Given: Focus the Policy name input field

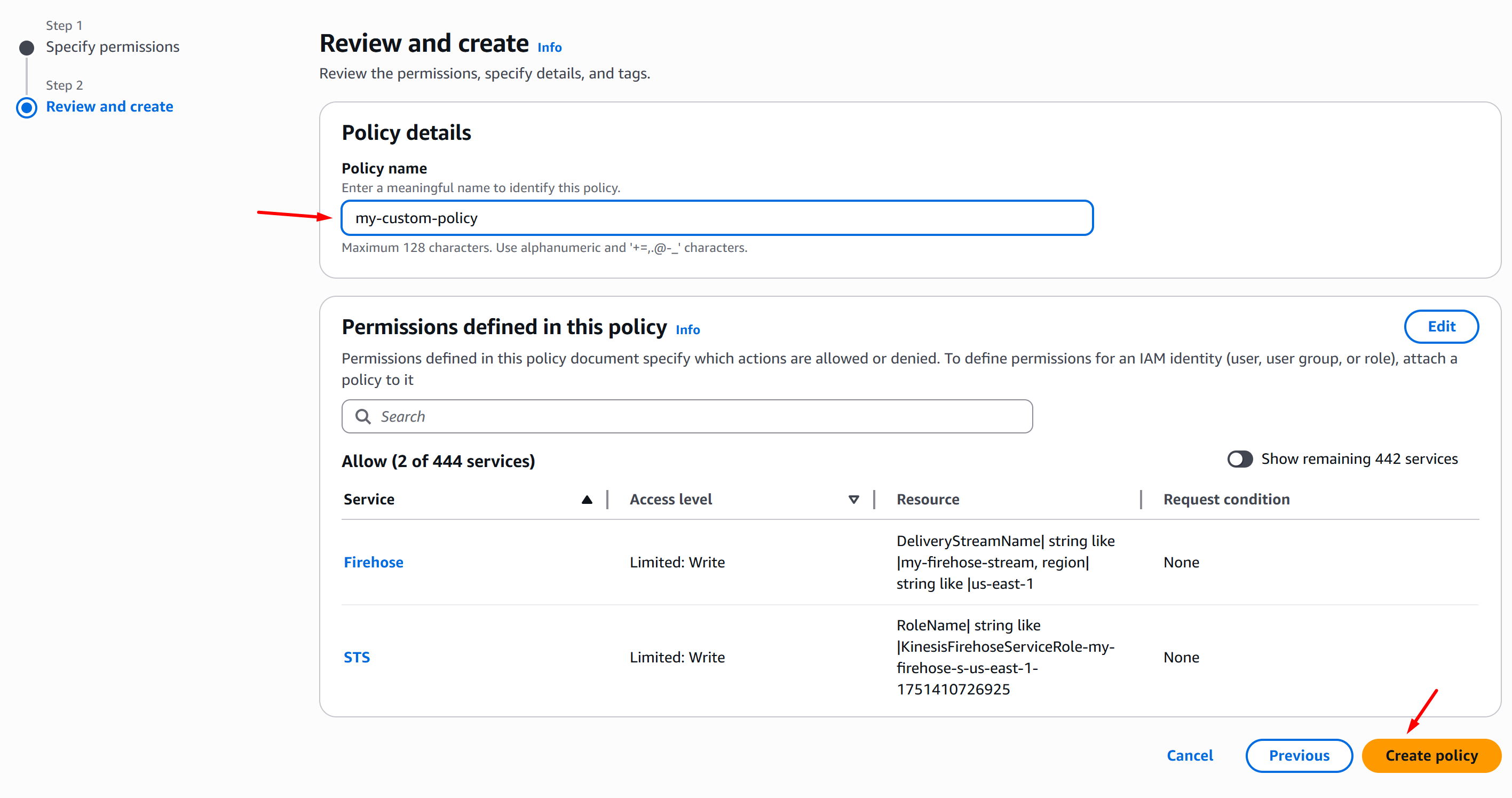Looking at the screenshot, I should [x=716, y=218].
